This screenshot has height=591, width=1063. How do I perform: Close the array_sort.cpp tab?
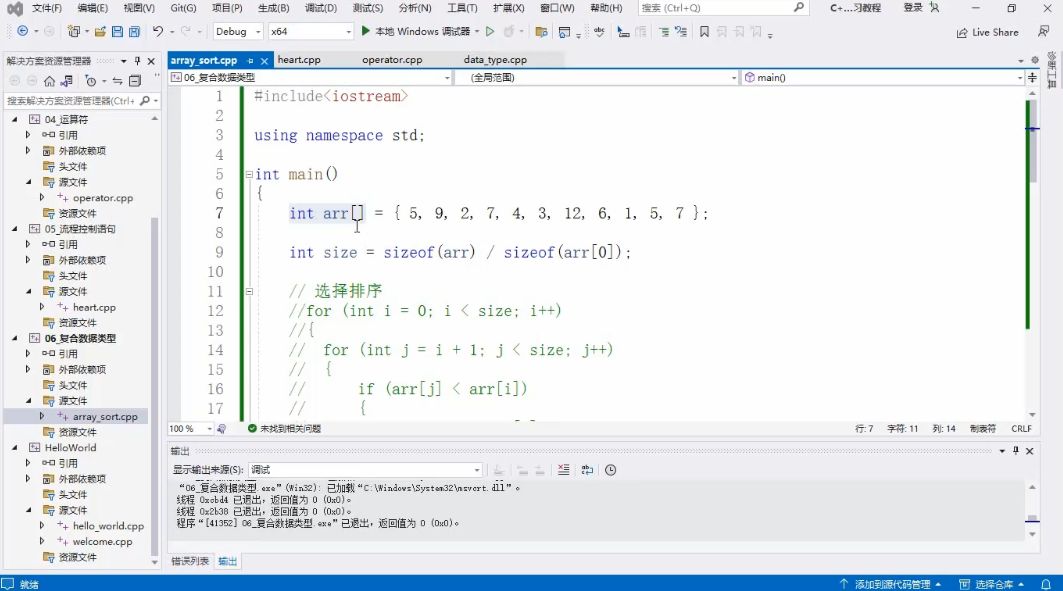pyautogui.click(x=264, y=61)
